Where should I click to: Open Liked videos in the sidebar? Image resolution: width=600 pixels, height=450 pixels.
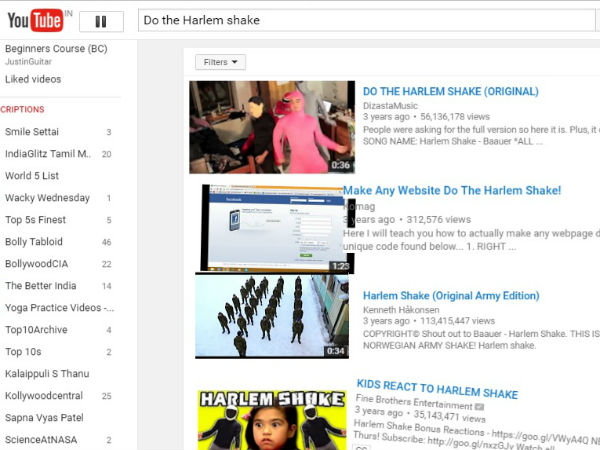[33, 79]
